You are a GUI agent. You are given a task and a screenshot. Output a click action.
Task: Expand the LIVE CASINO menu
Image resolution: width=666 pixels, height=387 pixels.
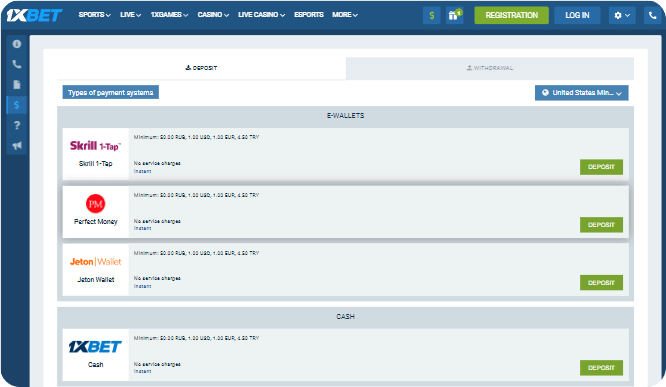261,15
